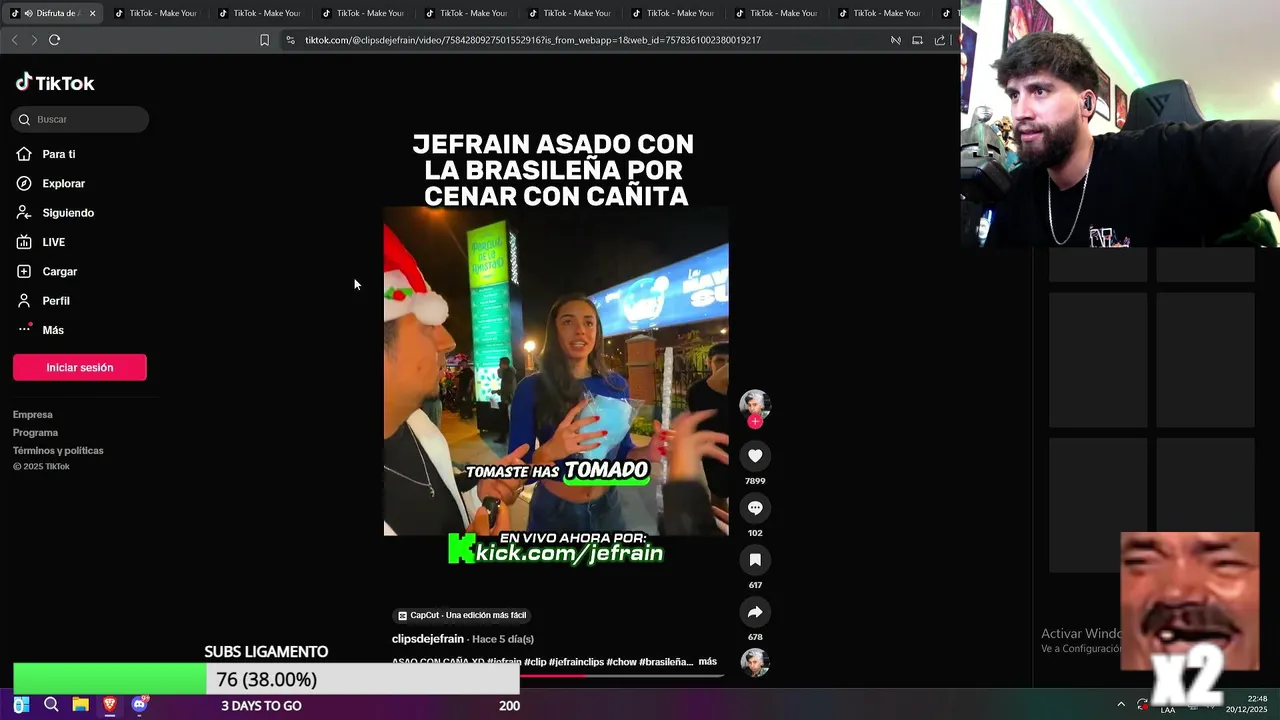Reload the page with refresh icon
1280x720 pixels.
(x=54, y=40)
